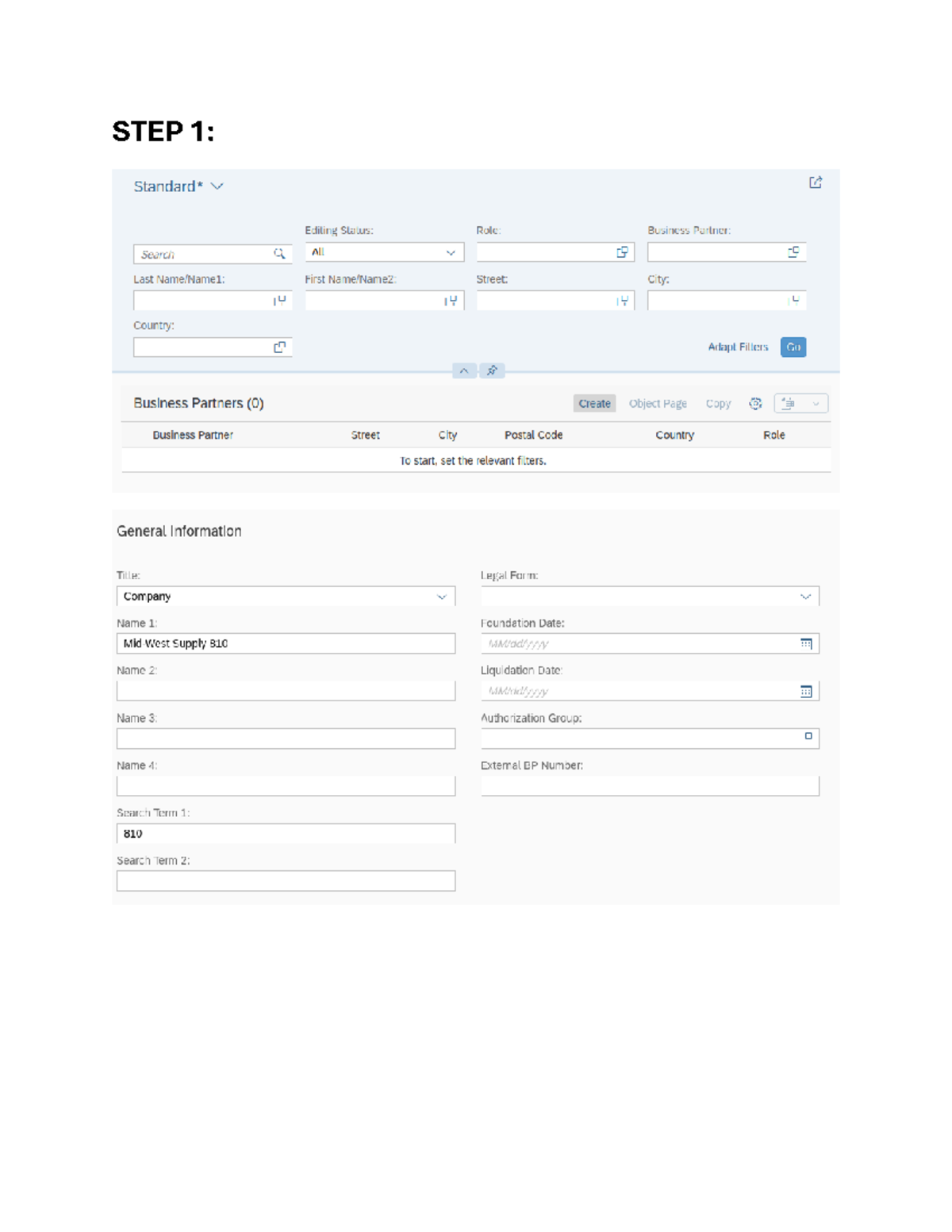Export the table to spreadsheet
Viewport: 952px width, 1232px height.
[787, 403]
